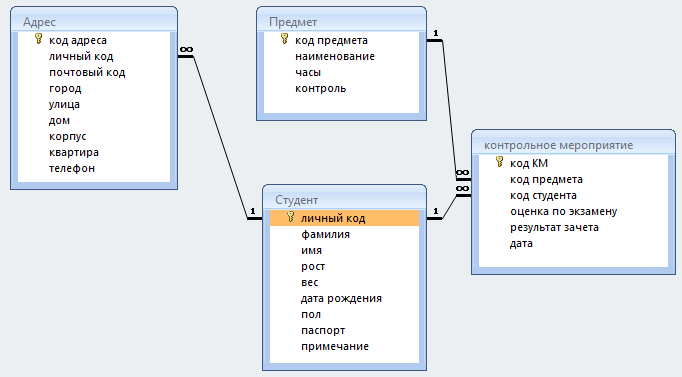Click the key icon next to код адреса

pyautogui.click(x=39, y=39)
